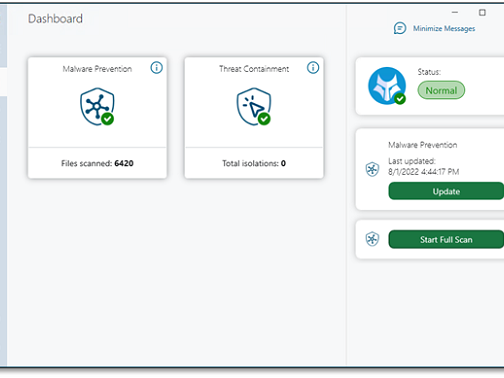Click the Dashboard heading
The height and width of the screenshot is (378, 504).
pyautogui.click(x=55, y=19)
